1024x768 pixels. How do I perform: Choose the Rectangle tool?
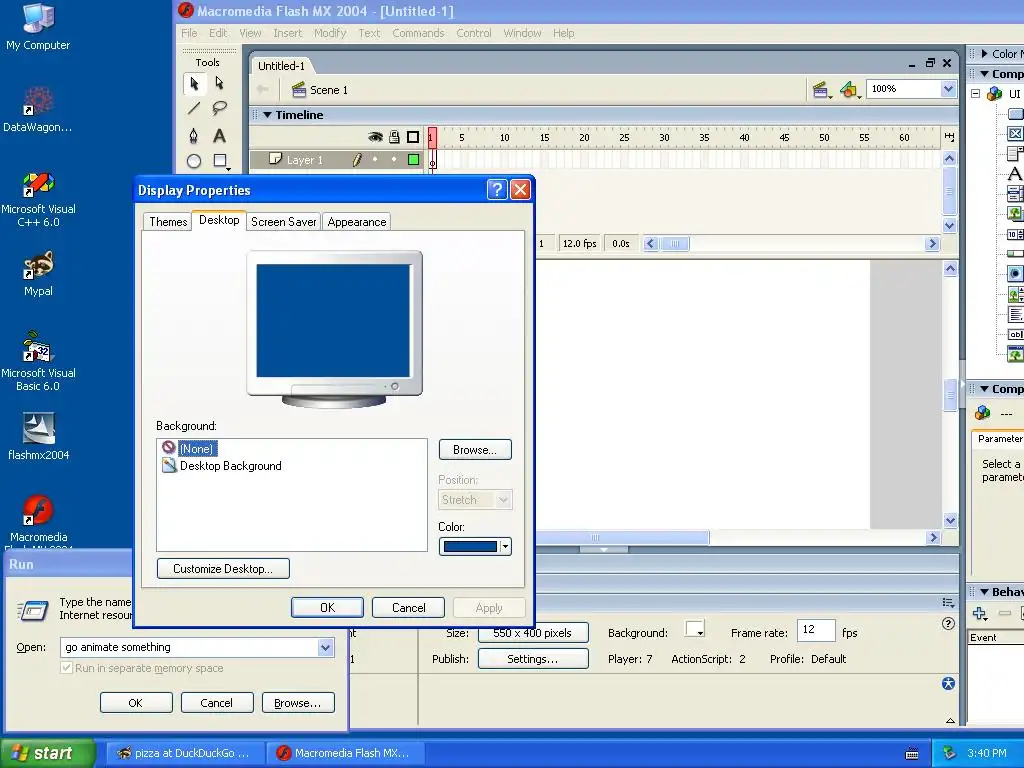[x=220, y=161]
